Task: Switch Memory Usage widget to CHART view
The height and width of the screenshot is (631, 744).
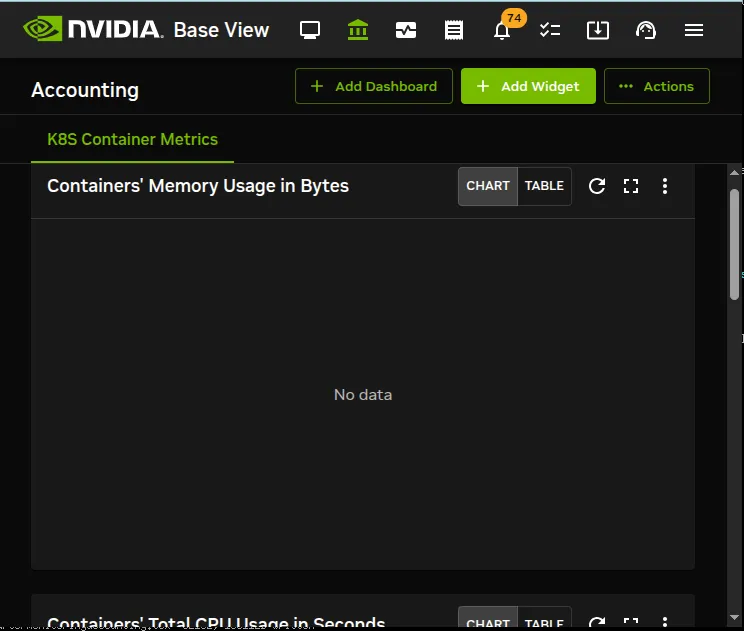Action: 488,186
